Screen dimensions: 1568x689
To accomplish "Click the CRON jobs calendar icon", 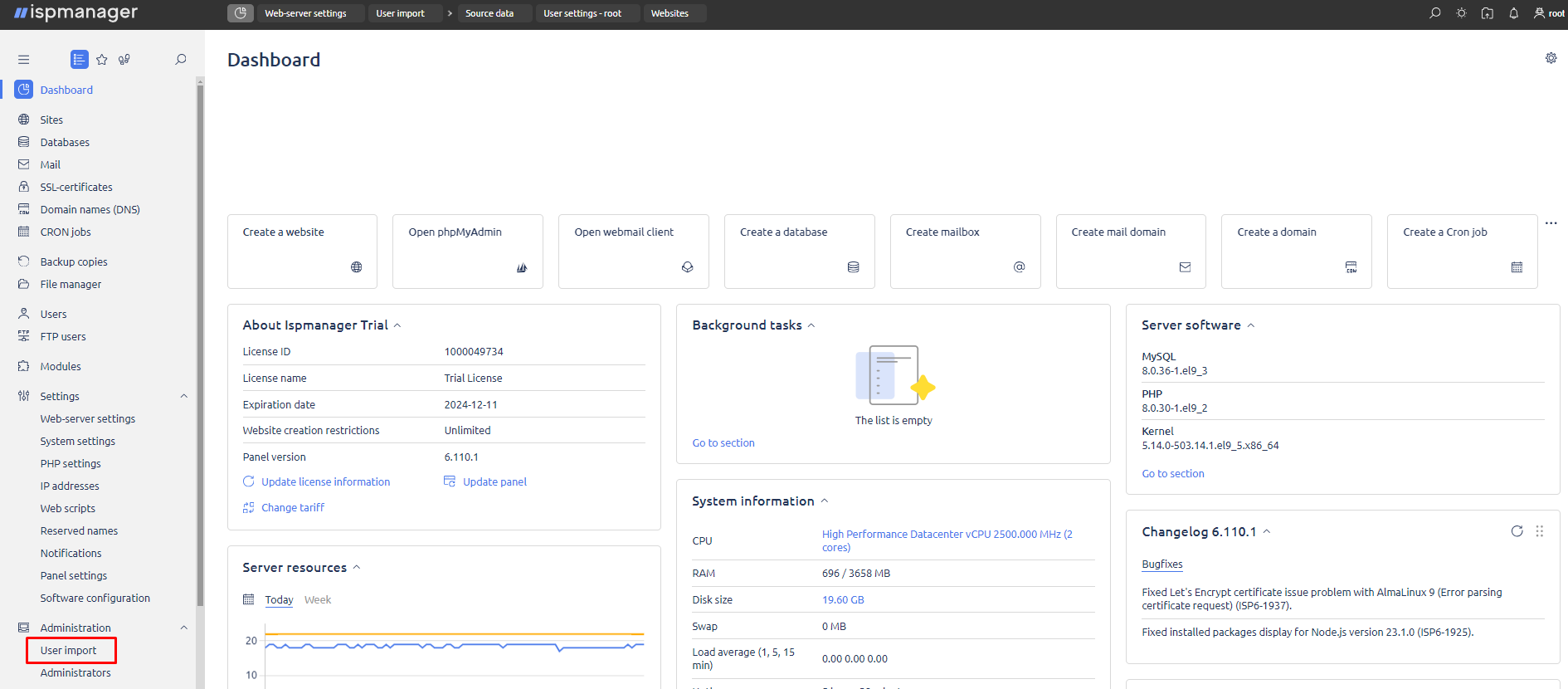I will (x=24, y=232).
